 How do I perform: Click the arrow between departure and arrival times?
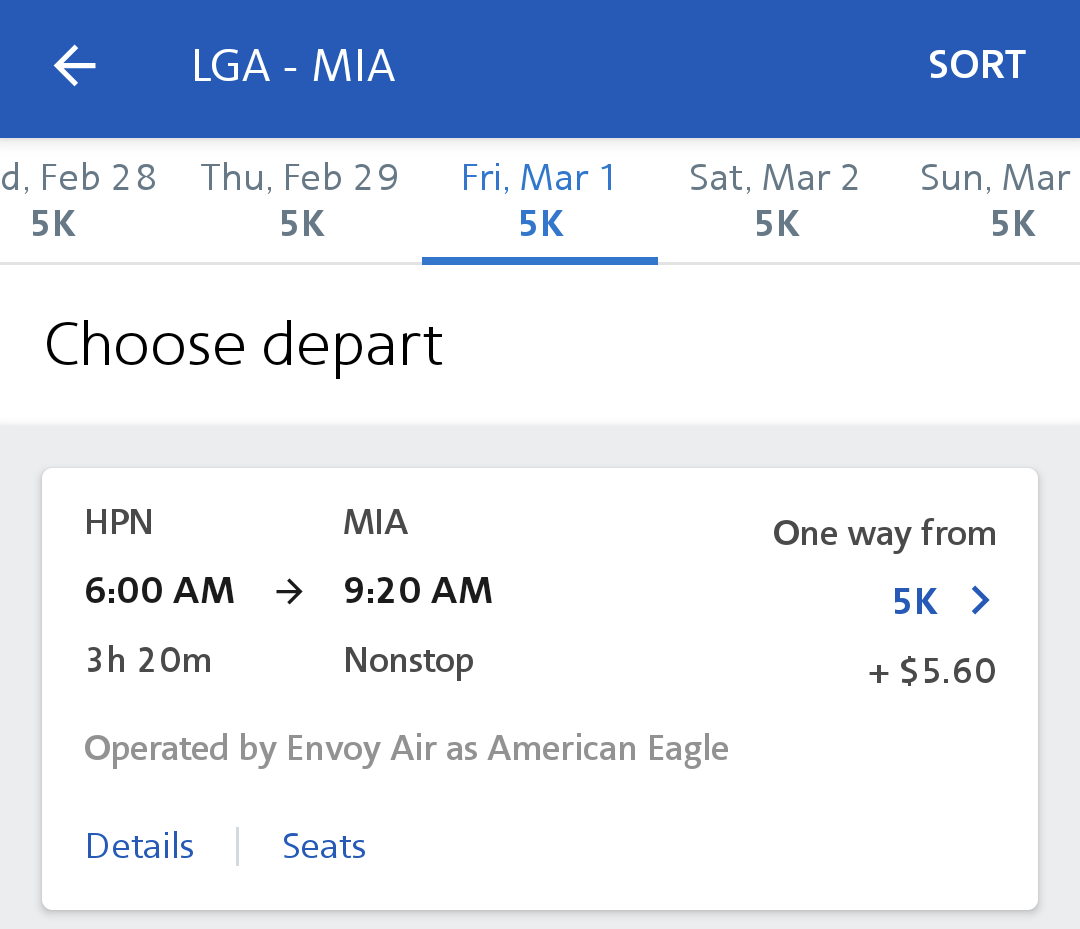(289, 592)
